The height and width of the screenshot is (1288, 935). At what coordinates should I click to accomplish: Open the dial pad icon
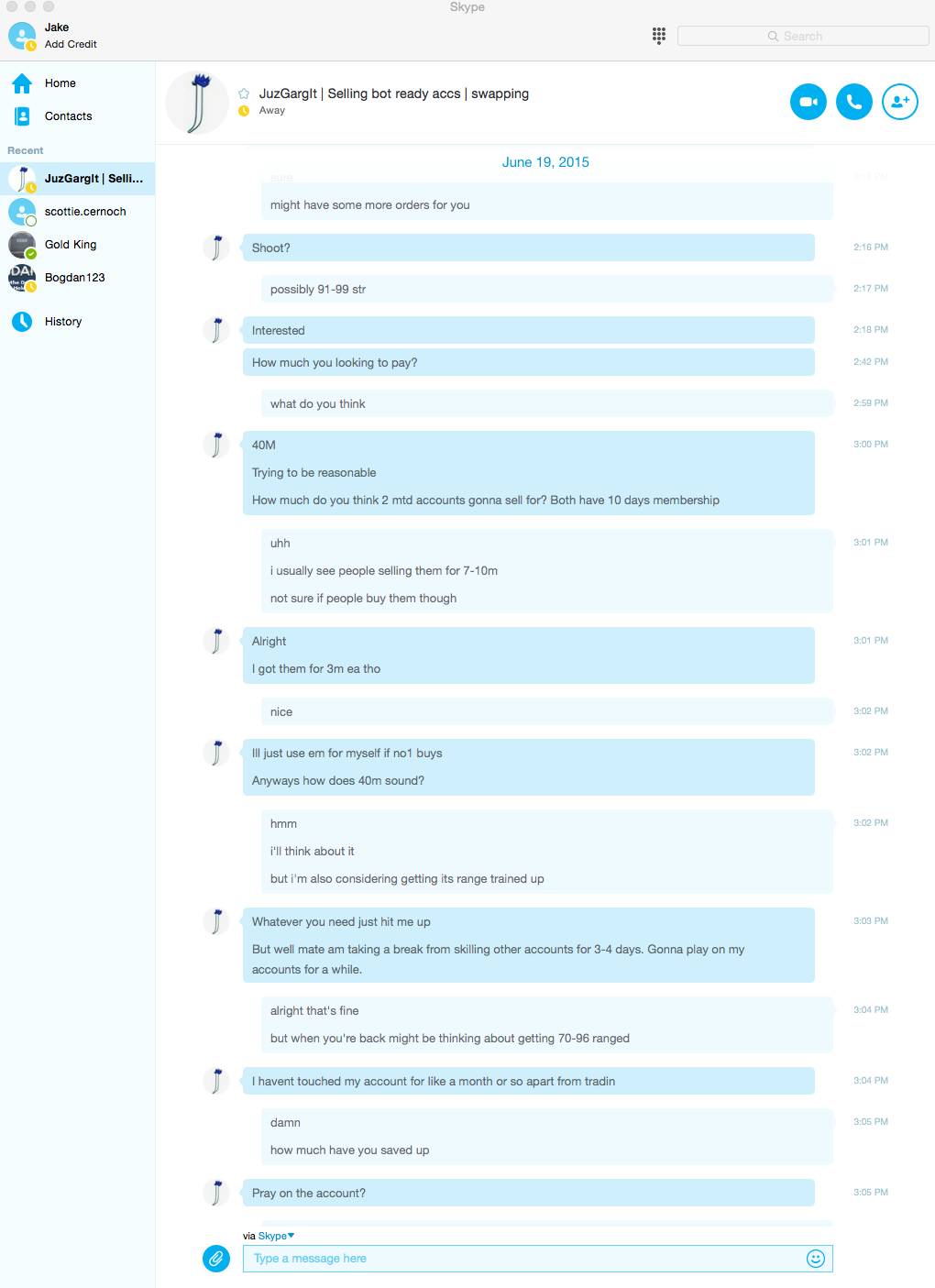[x=659, y=36]
